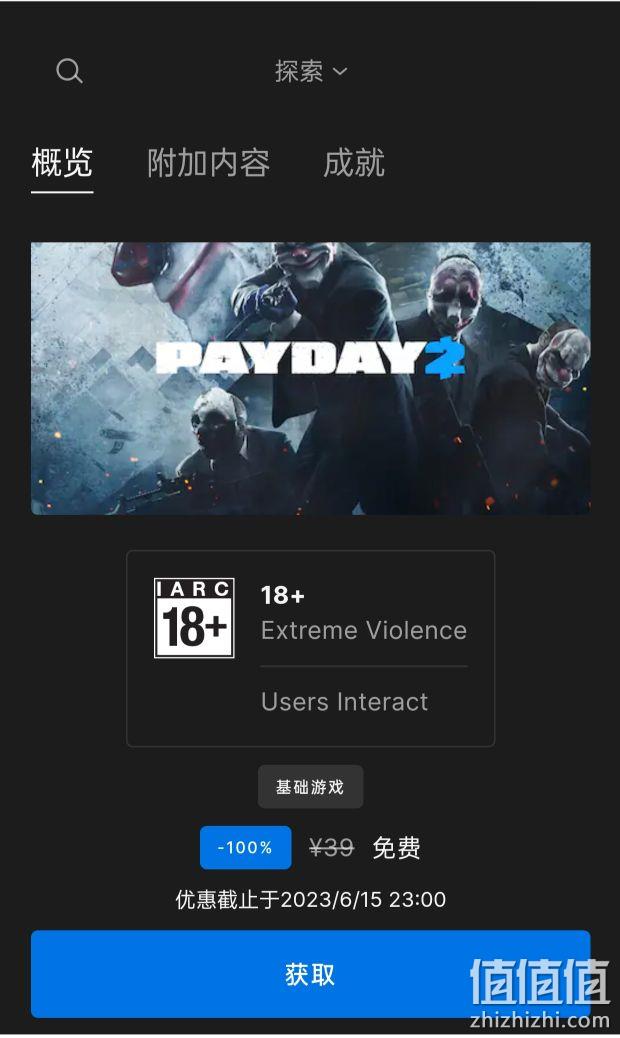Open the zhizhizhi.com watermark link
Viewport: 620px width, 1038px height.
click(x=539, y=1020)
